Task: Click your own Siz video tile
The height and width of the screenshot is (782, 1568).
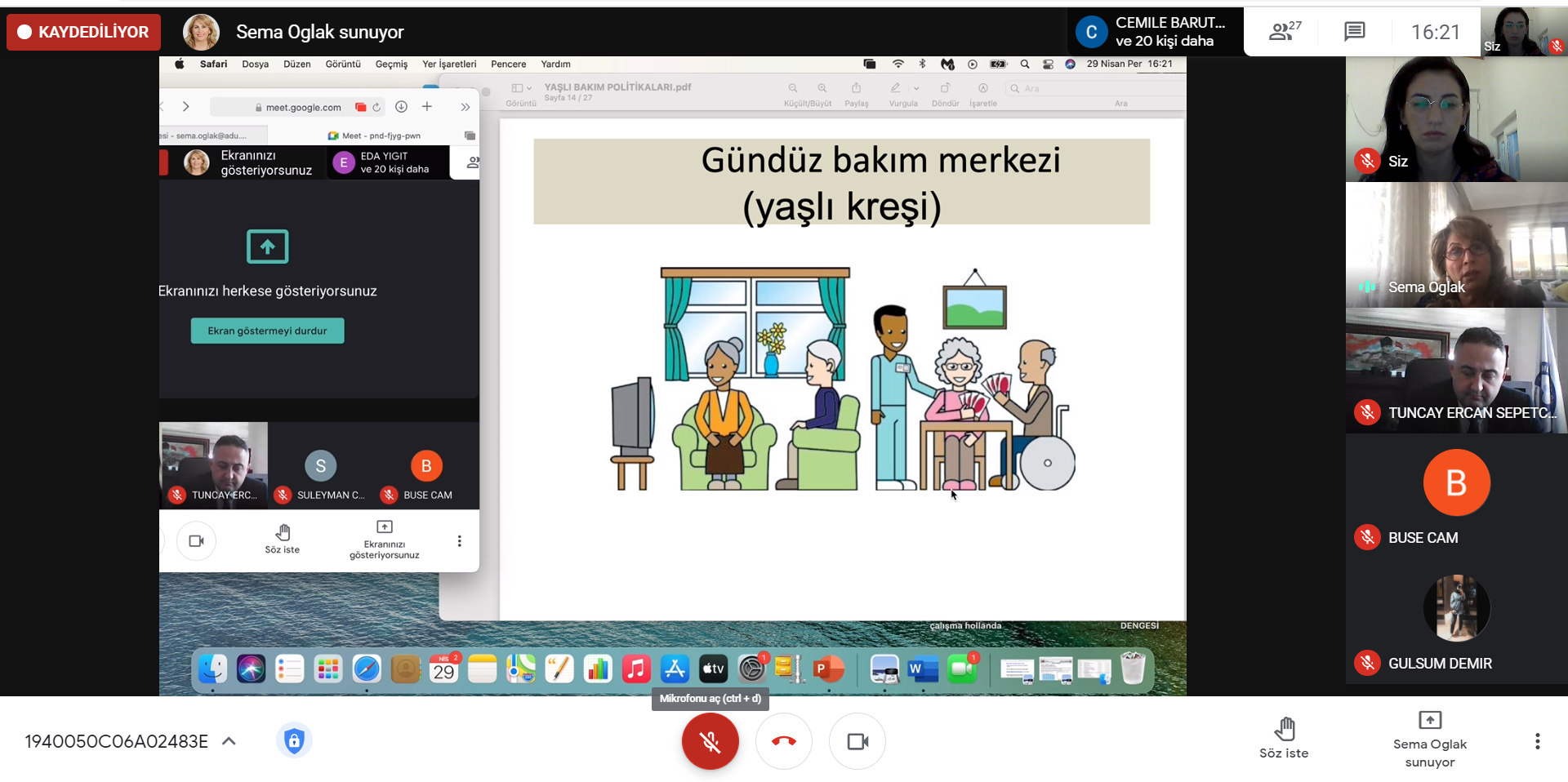Action: pos(1456,119)
